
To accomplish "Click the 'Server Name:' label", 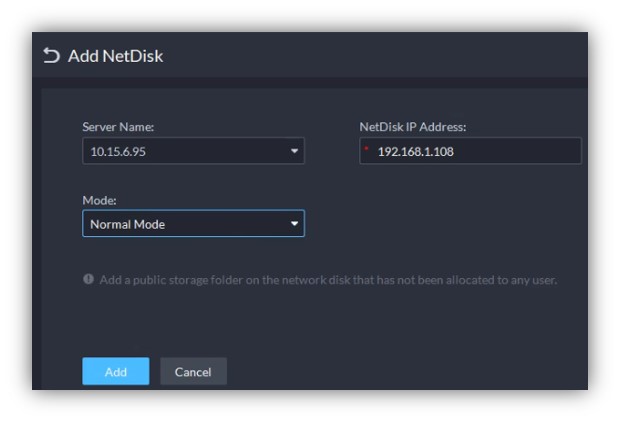I will pyautogui.click(x=118, y=127).
